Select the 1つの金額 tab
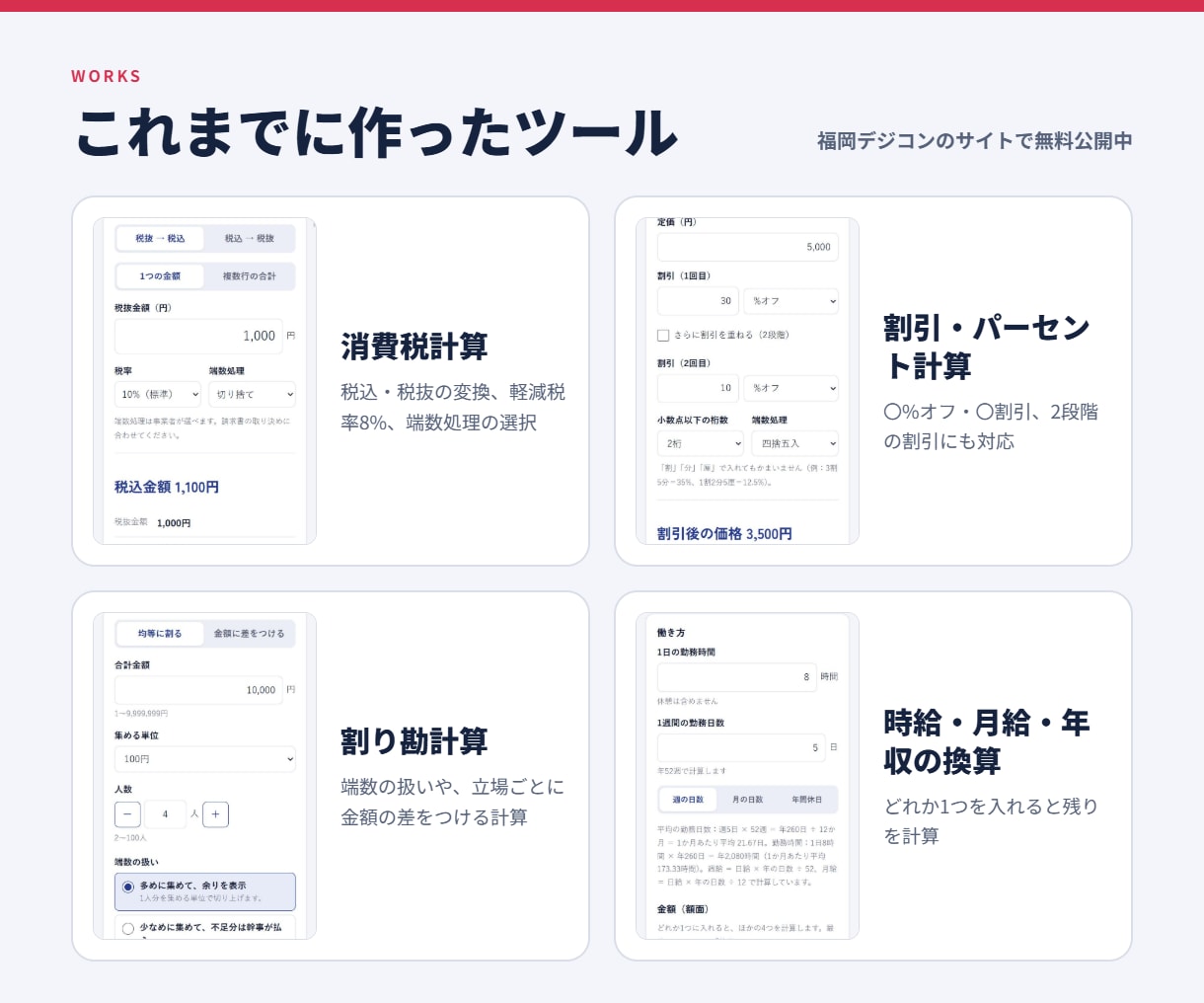Image resolution: width=1204 pixels, height=1003 pixels. [x=160, y=276]
